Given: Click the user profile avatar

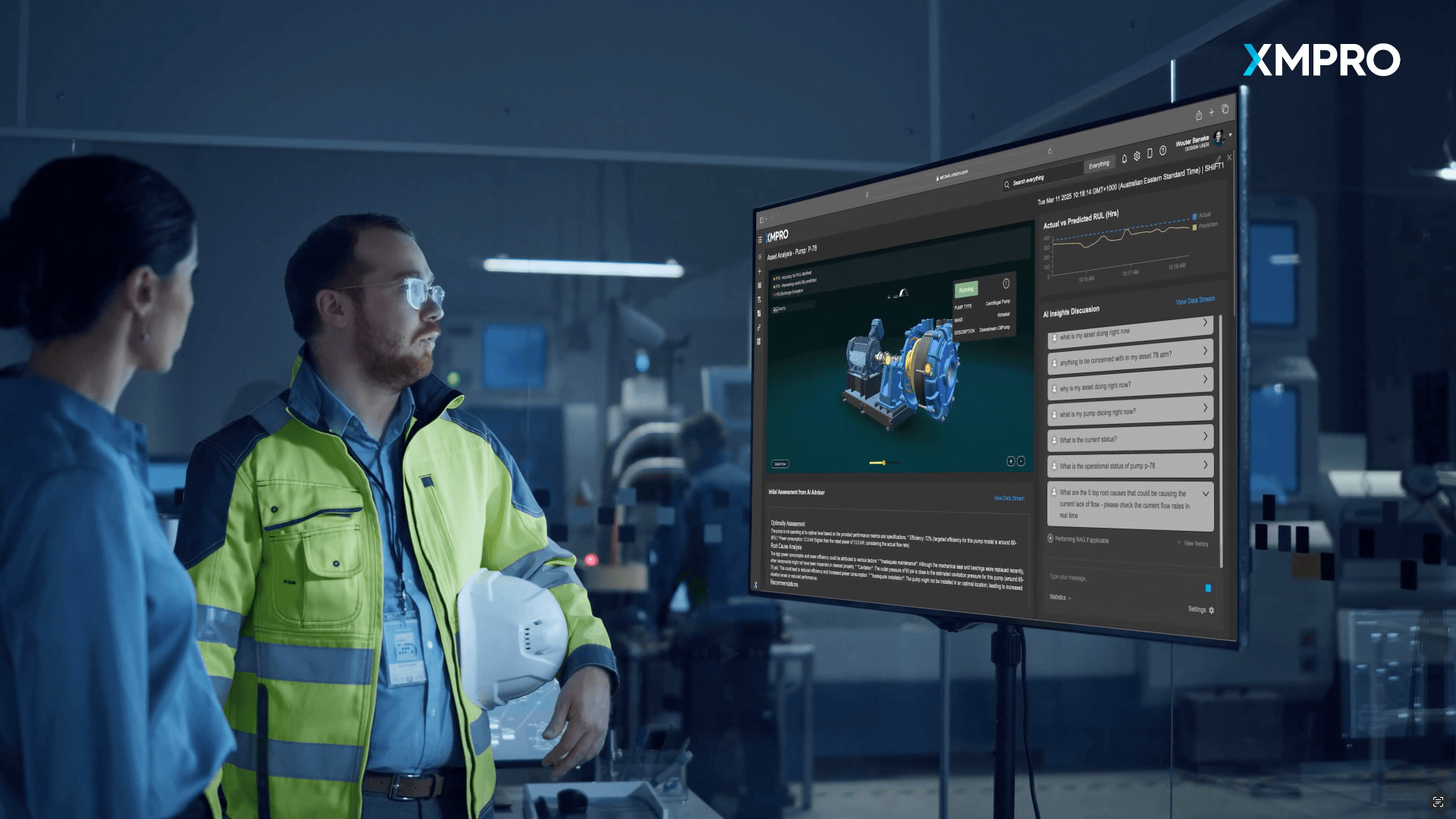Looking at the screenshot, I should [x=1219, y=136].
